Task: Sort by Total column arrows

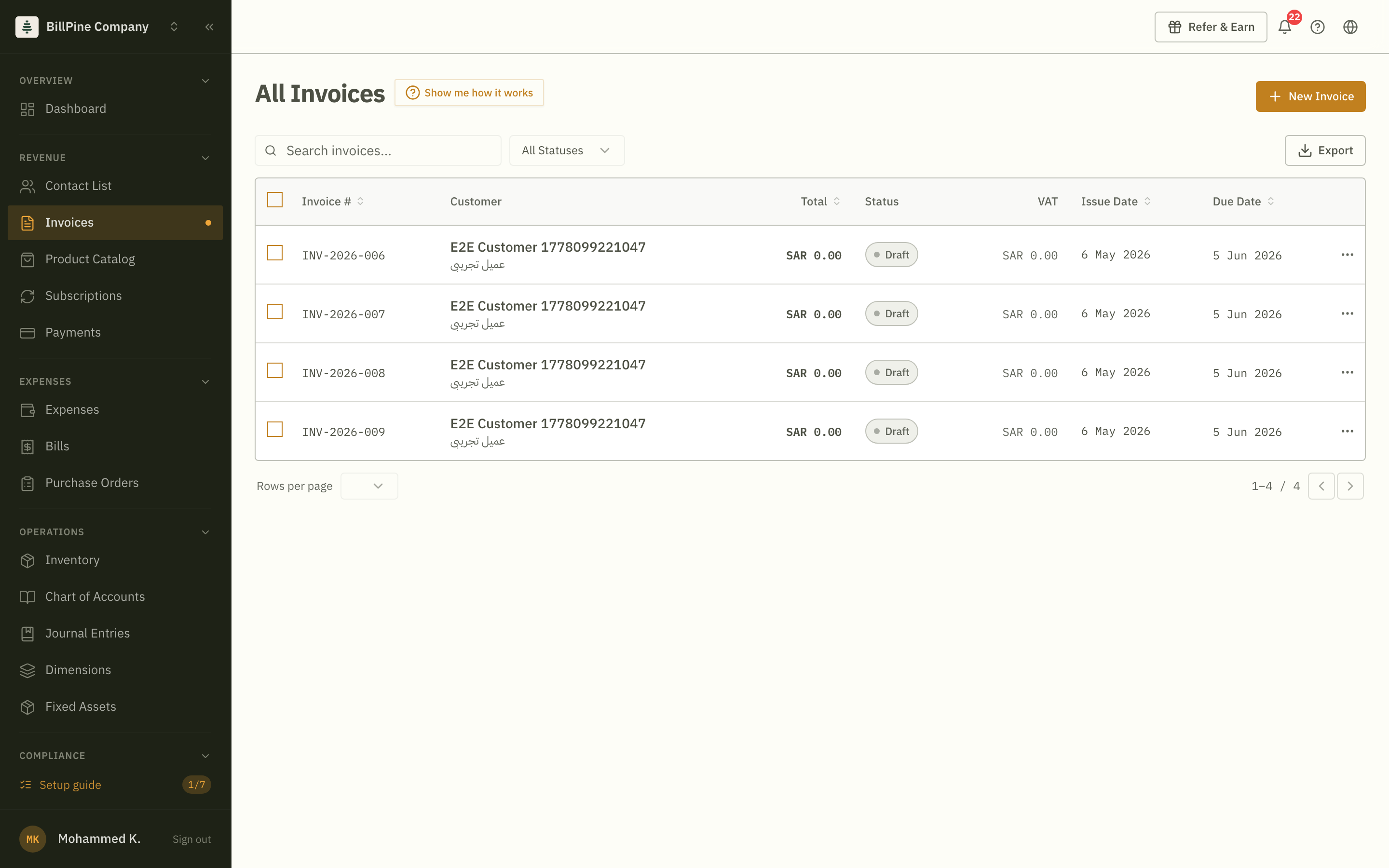Action: (837, 202)
